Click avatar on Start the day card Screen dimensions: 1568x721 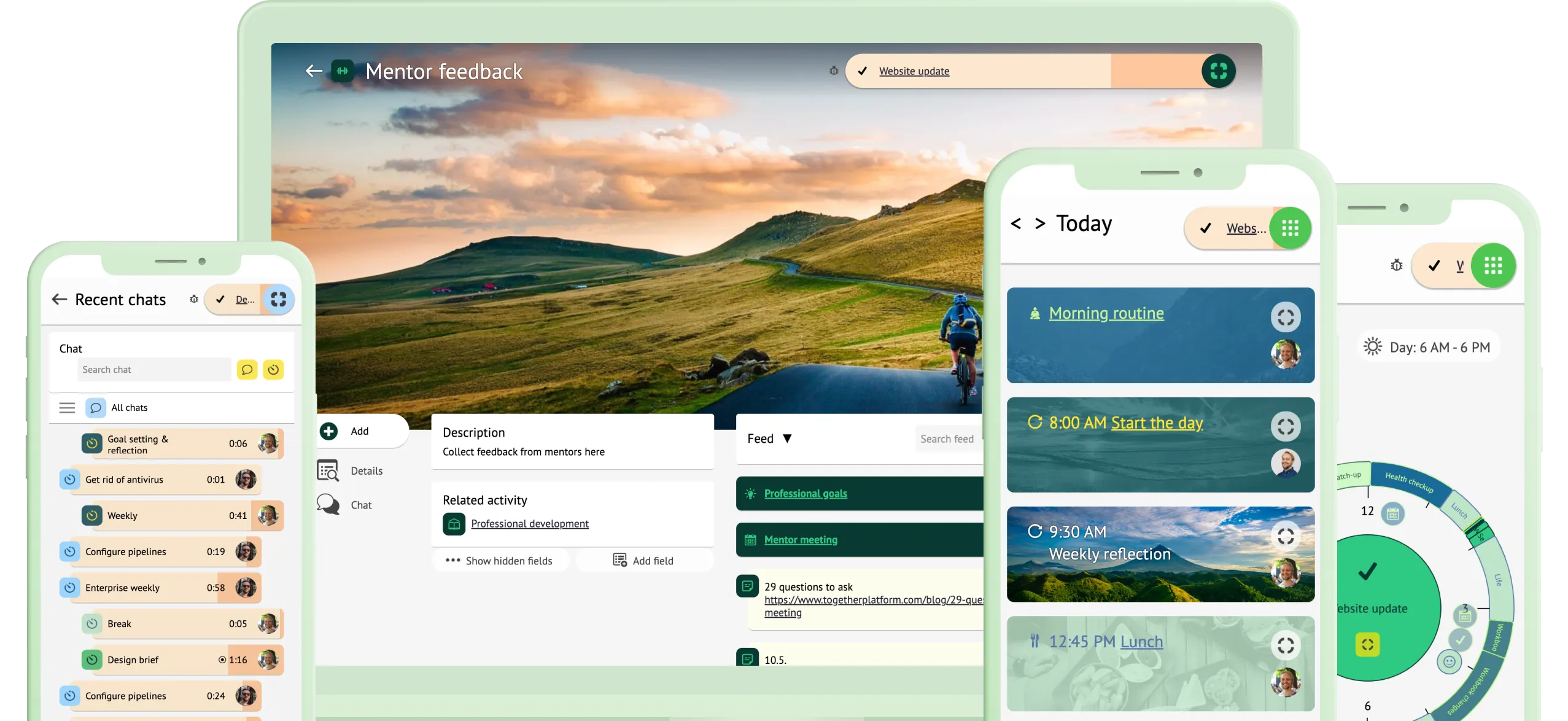point(1285,464)
